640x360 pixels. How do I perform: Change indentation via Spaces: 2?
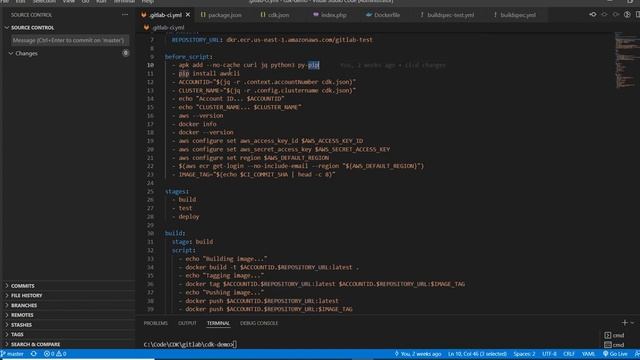click(524, 354)
